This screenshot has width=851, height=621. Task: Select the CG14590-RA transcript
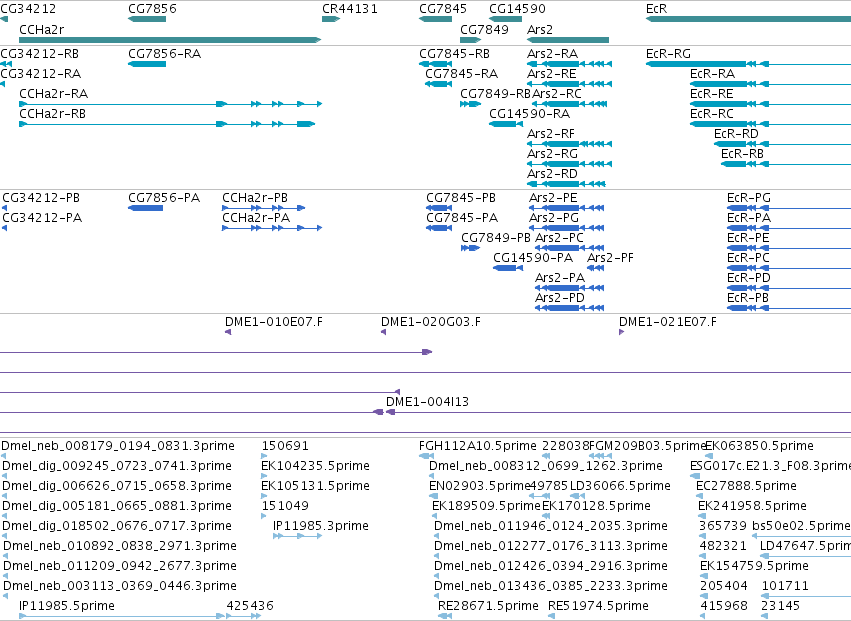pyautogui.click(x=506, y=124)
